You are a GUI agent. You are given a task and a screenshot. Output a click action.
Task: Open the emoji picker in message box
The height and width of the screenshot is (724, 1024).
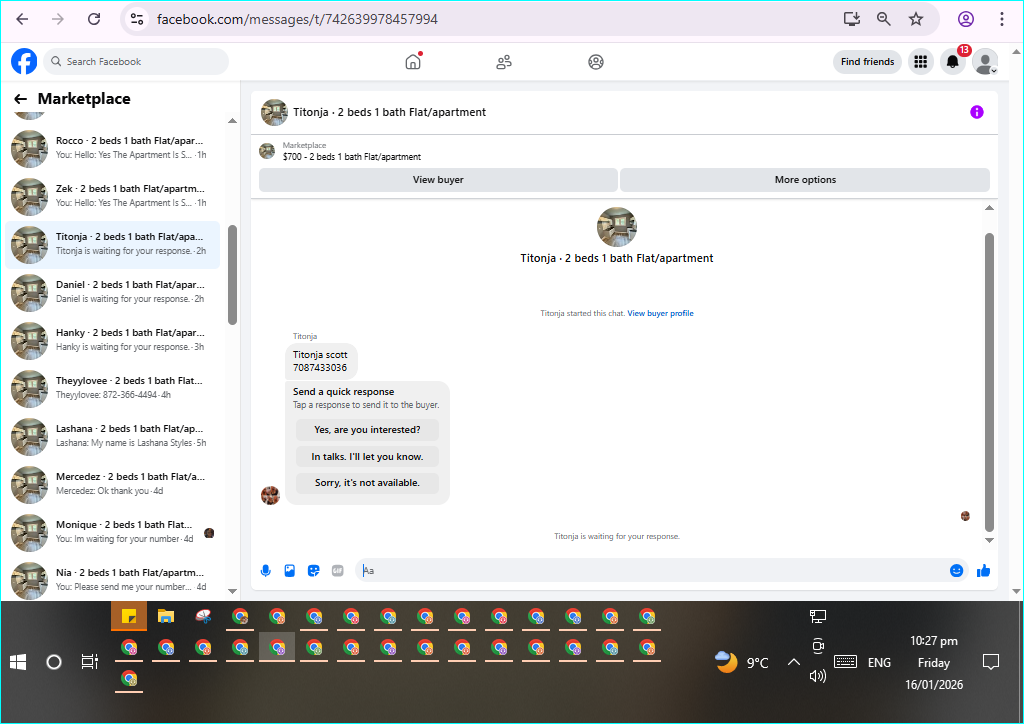(x=956, y=571)
